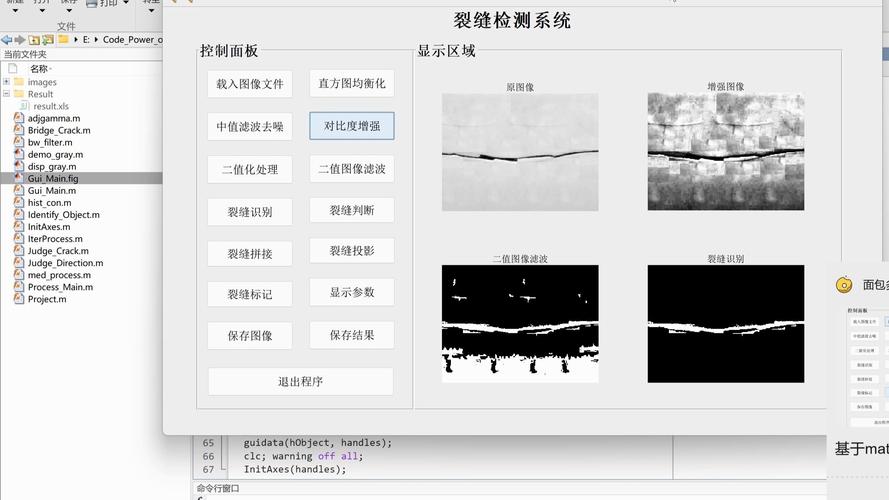
Task: Click 裂缝判断 button
Action: pyautogui.click(x=352, y=210)
